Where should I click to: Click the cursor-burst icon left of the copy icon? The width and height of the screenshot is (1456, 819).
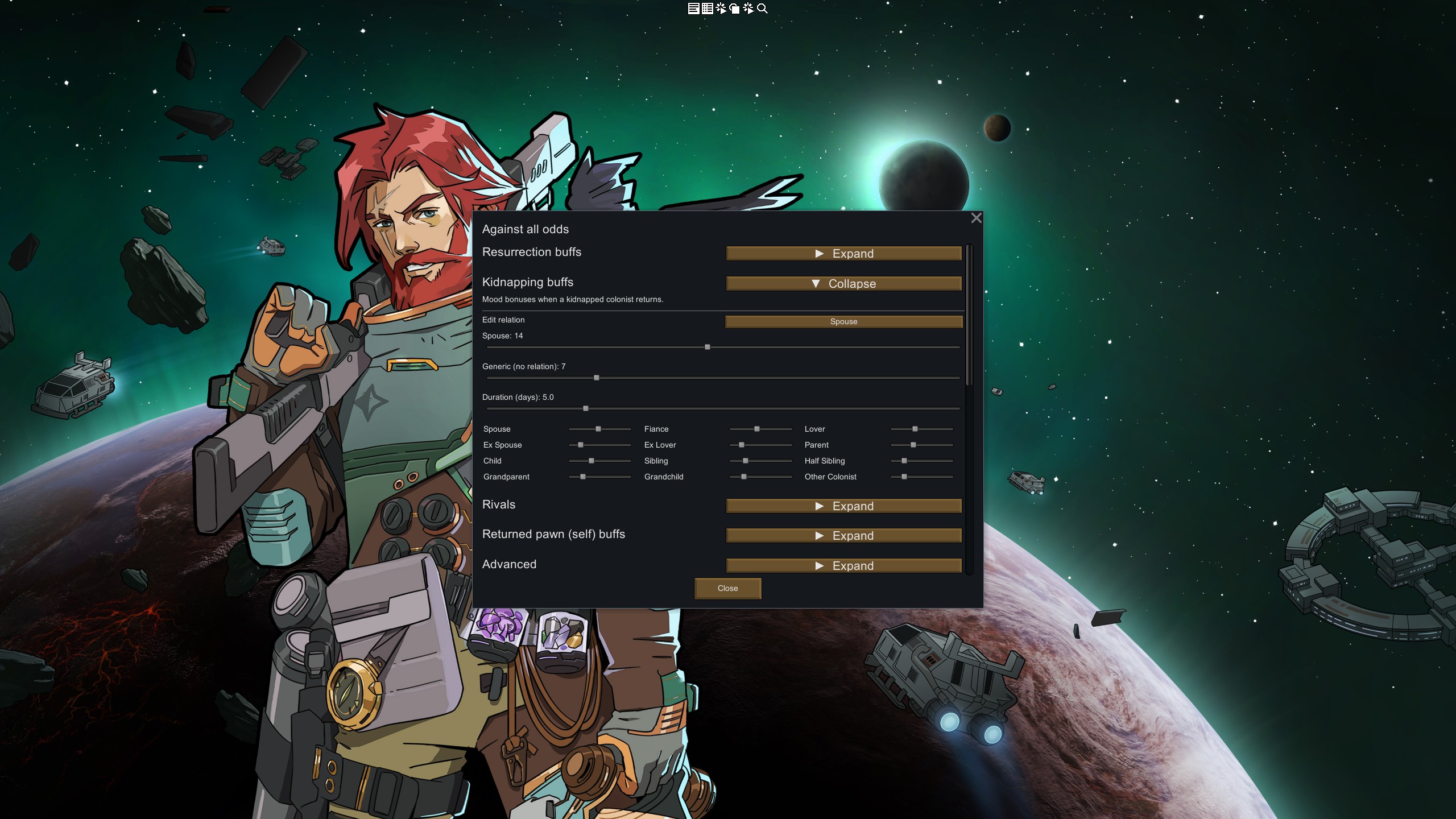[x=721, y=9]
